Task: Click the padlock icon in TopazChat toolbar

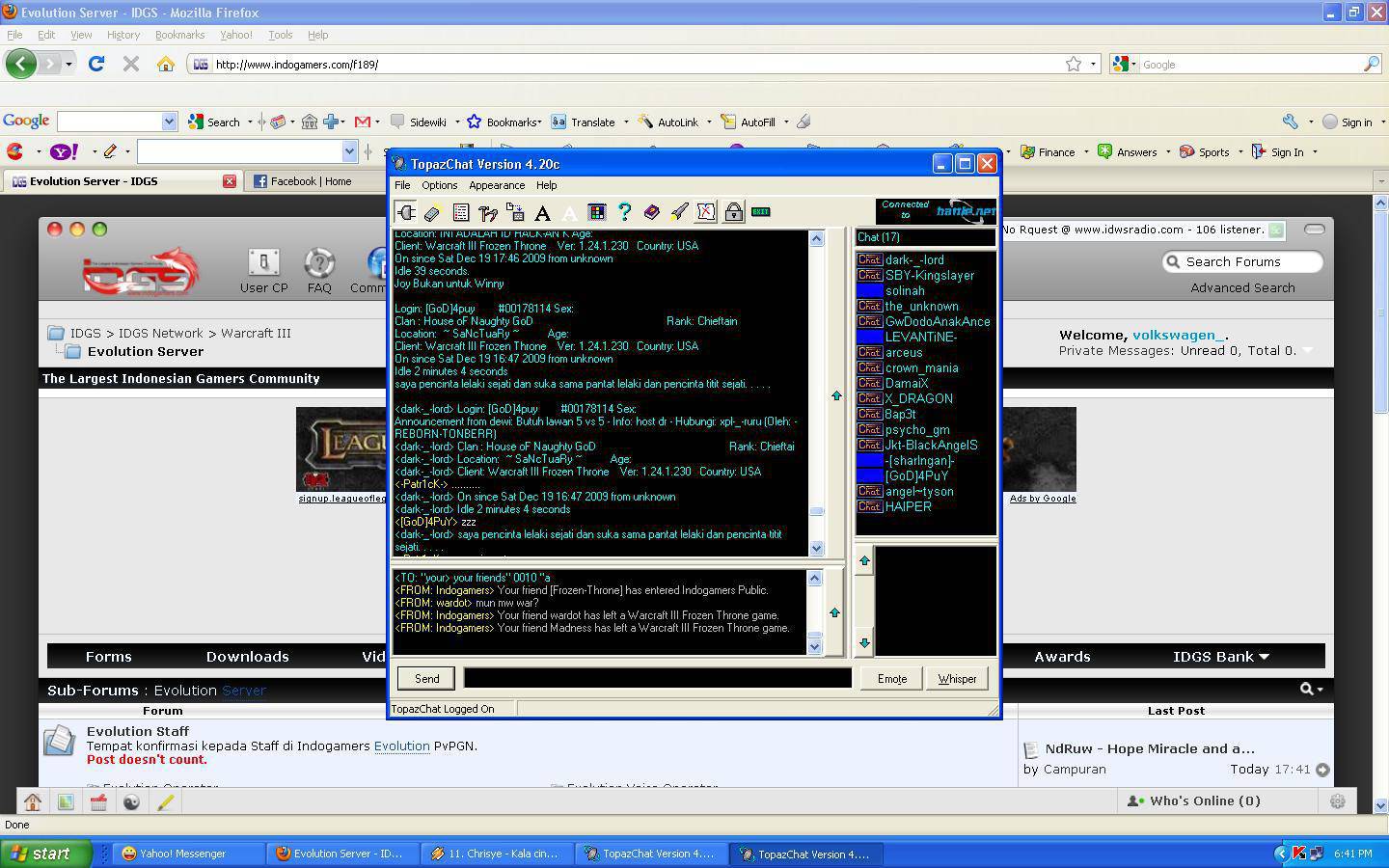Action: [733, 213]
